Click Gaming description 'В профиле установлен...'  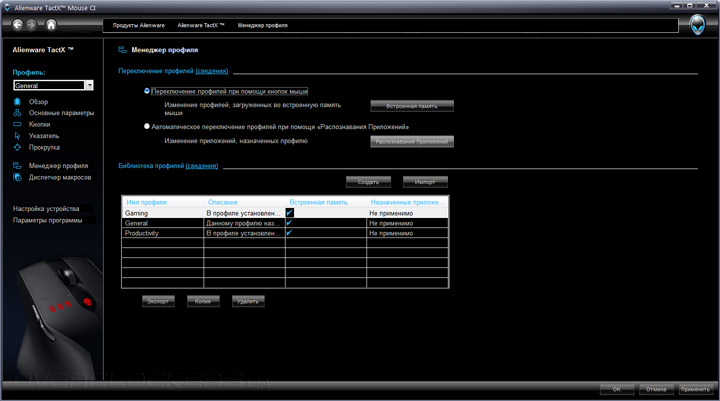[x=243, y=213]
